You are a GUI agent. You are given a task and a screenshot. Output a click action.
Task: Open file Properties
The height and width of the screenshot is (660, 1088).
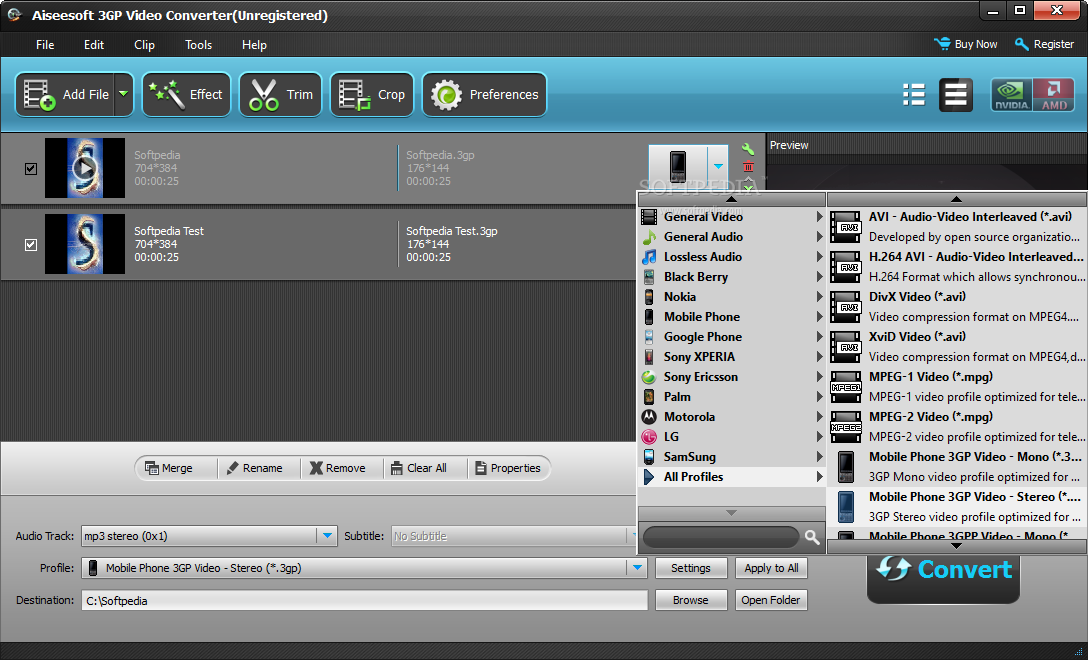(x=507, y=468)
